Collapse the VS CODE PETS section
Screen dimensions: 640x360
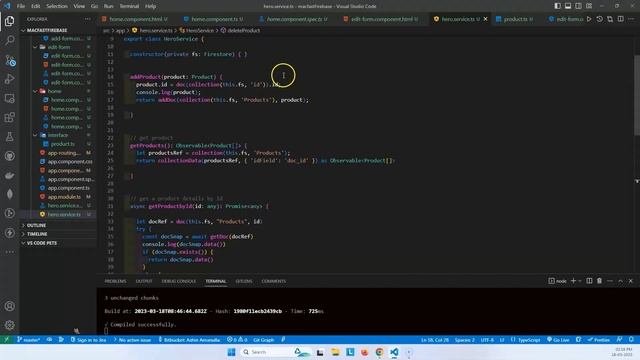tap(42, 243)
